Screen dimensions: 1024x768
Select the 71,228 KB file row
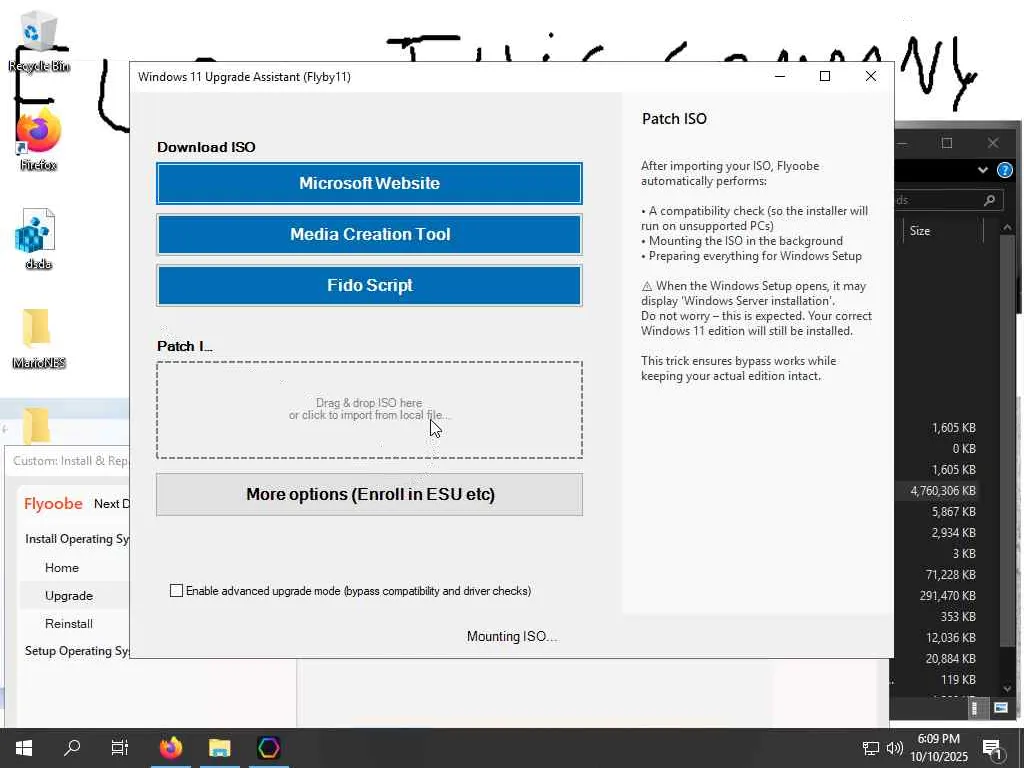(936, 575)
